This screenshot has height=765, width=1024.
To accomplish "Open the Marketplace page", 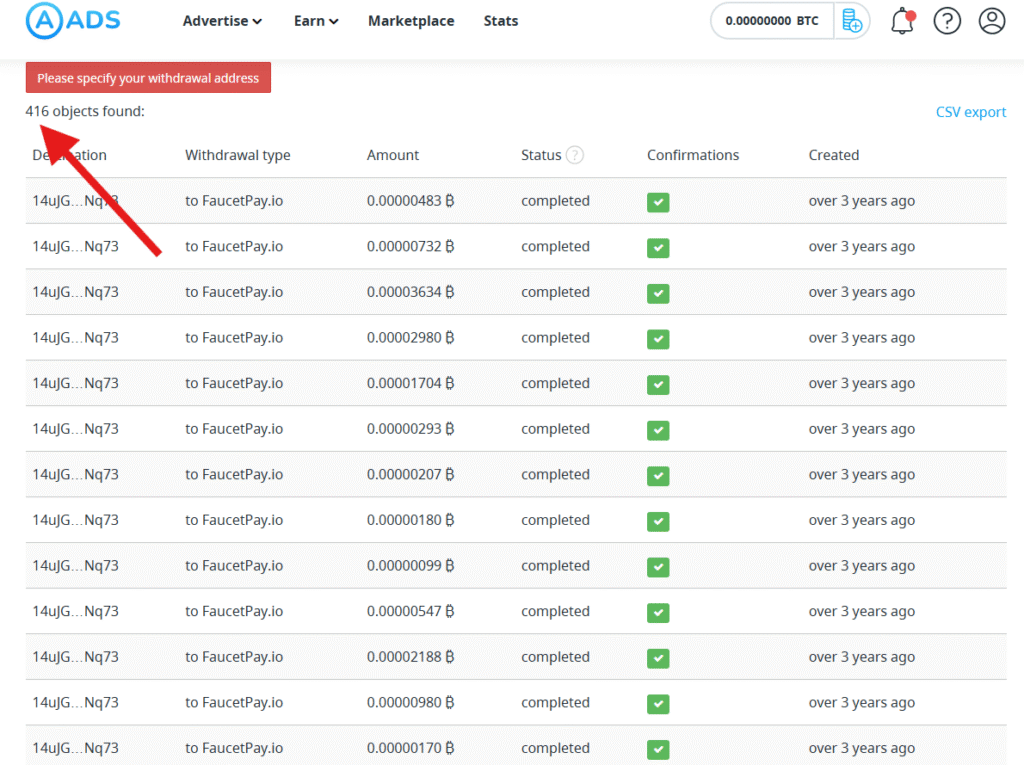I will point(411,21).
